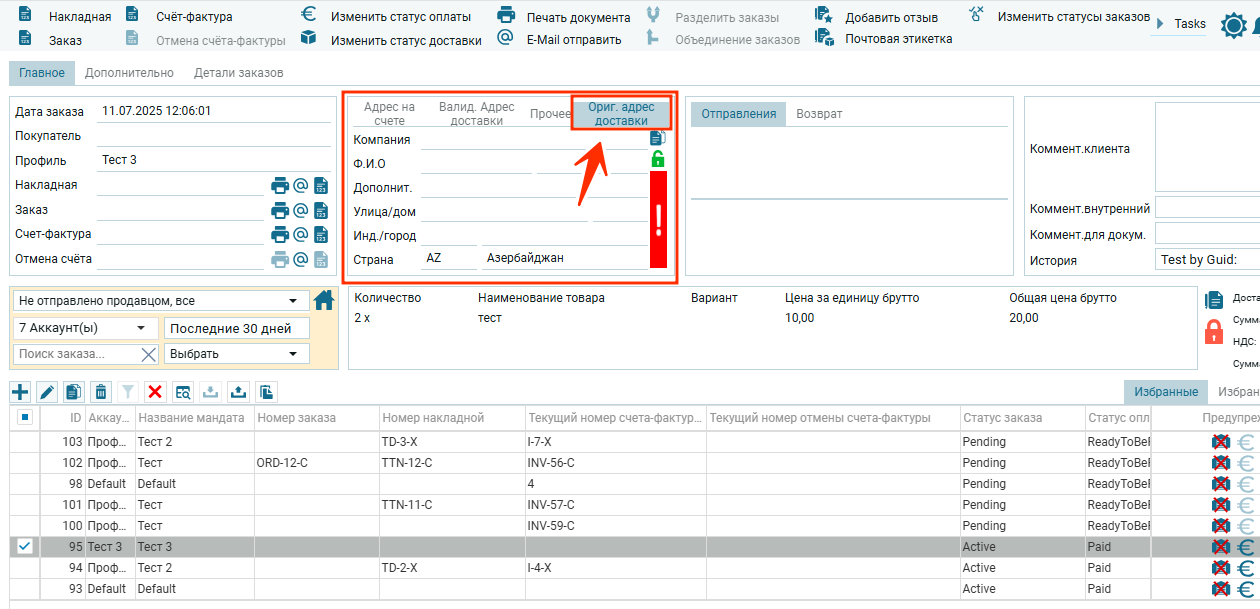Click the green unlocked padlock icon
This screenshot has height=609, width=1260.
657,159
